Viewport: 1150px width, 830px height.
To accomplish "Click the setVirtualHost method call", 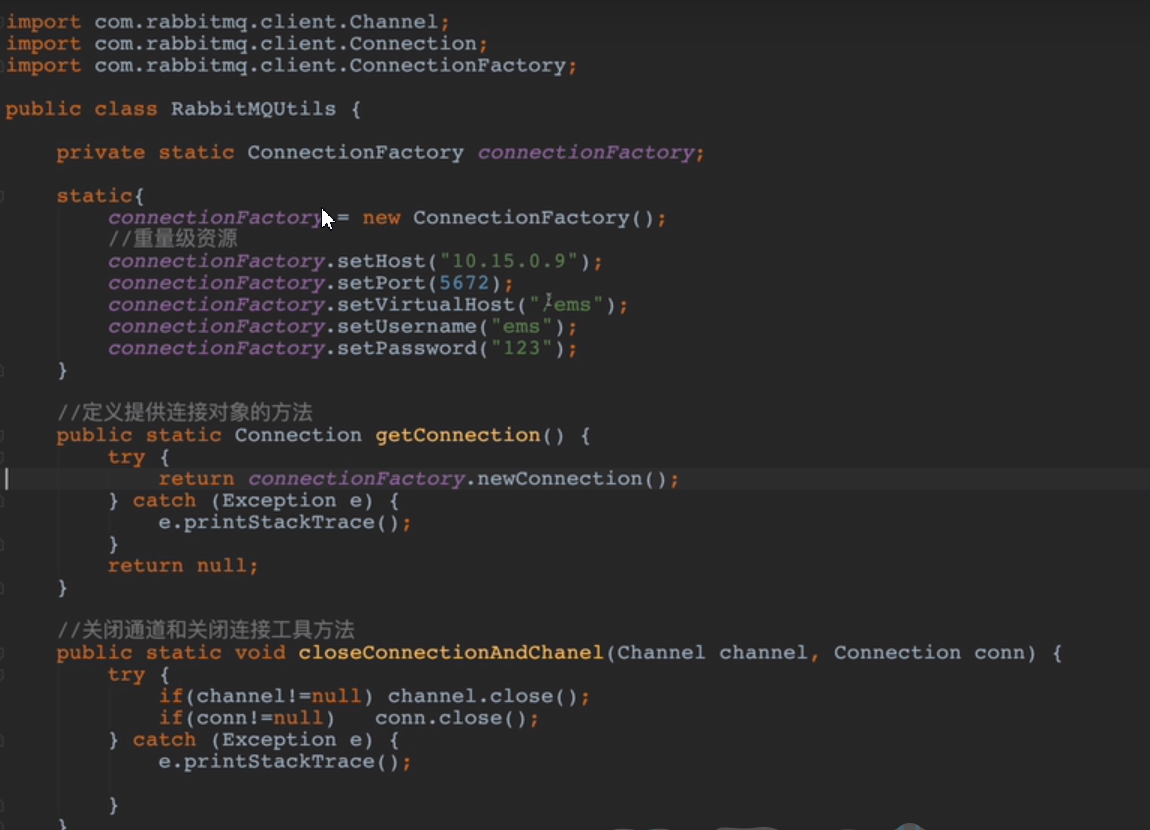I will coord(425,305).
